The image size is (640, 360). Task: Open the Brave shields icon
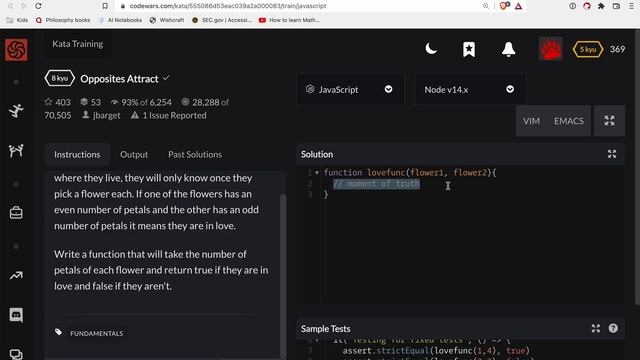point(504,6)
